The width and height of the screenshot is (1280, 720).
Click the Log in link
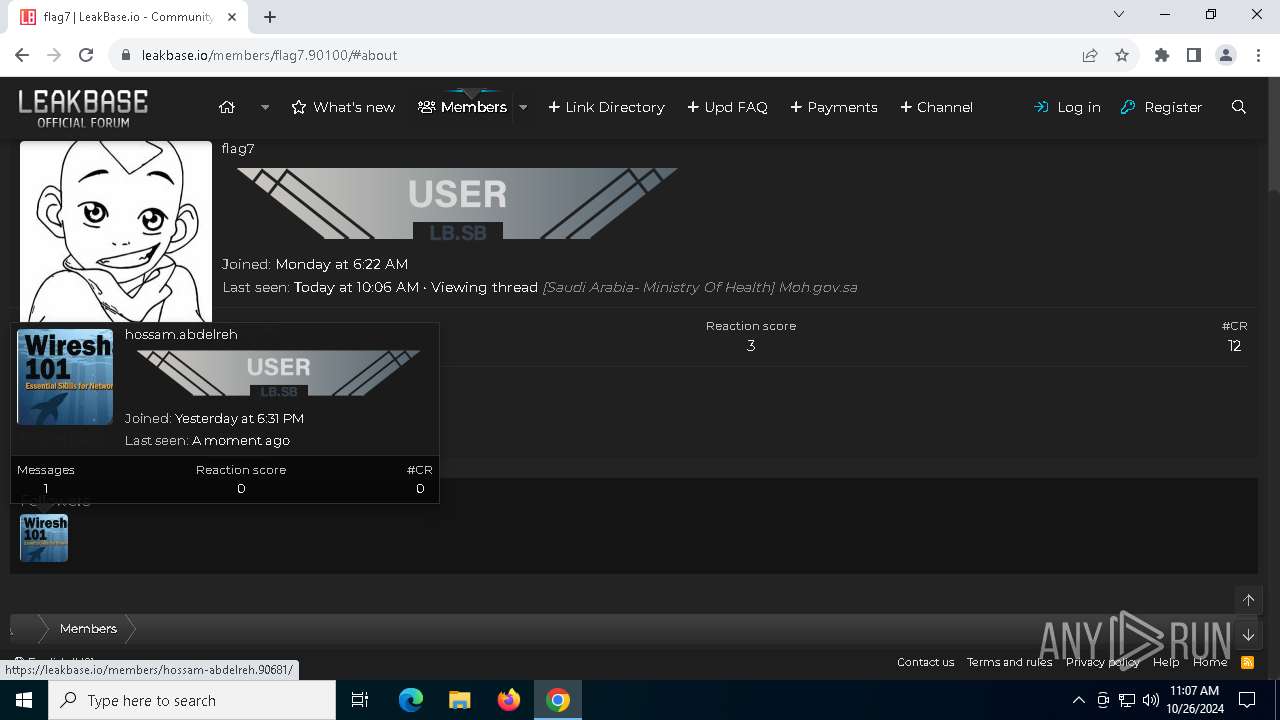point(1067,107)
